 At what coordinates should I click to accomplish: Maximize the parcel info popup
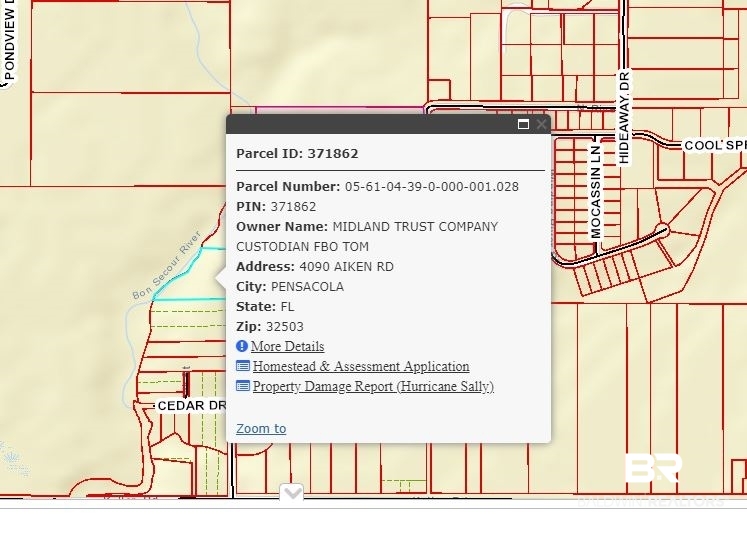point(523,124)
